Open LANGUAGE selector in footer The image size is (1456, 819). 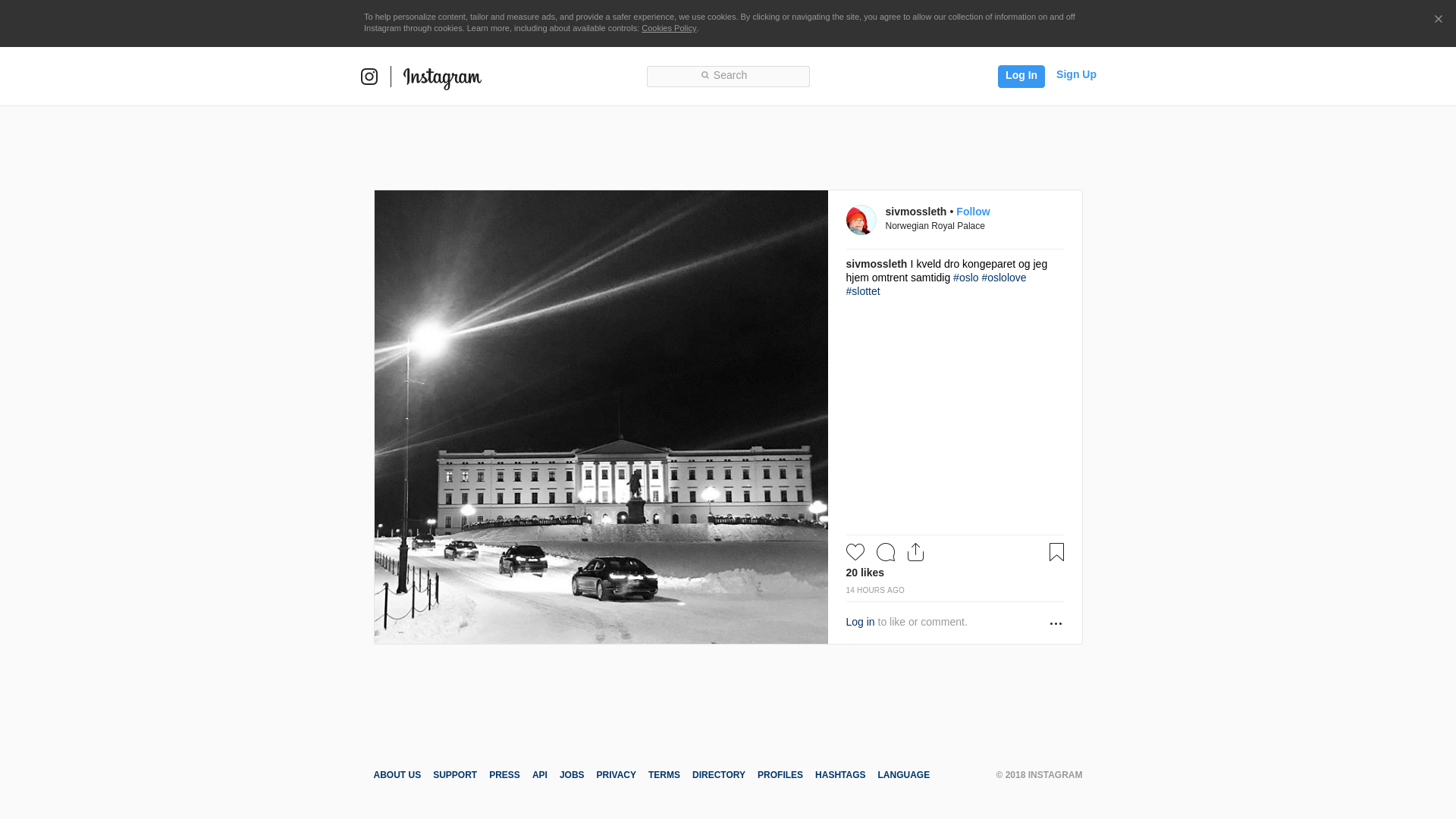[x=903, y=775]
